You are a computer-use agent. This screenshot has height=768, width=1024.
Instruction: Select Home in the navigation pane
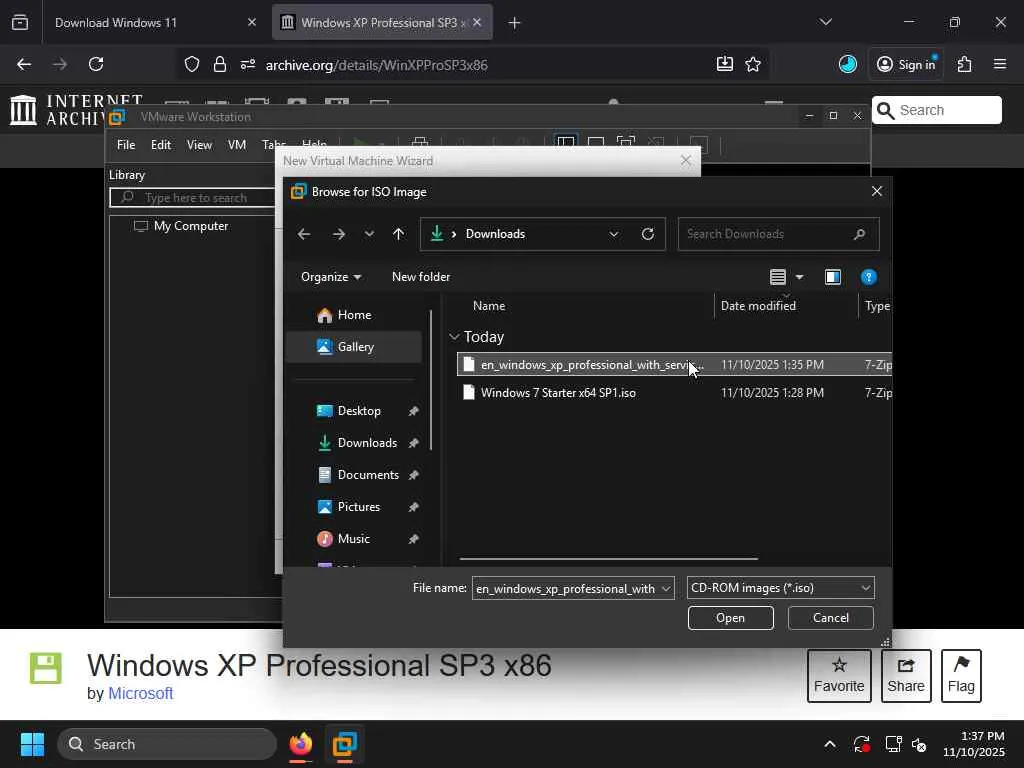pos(354,315)
